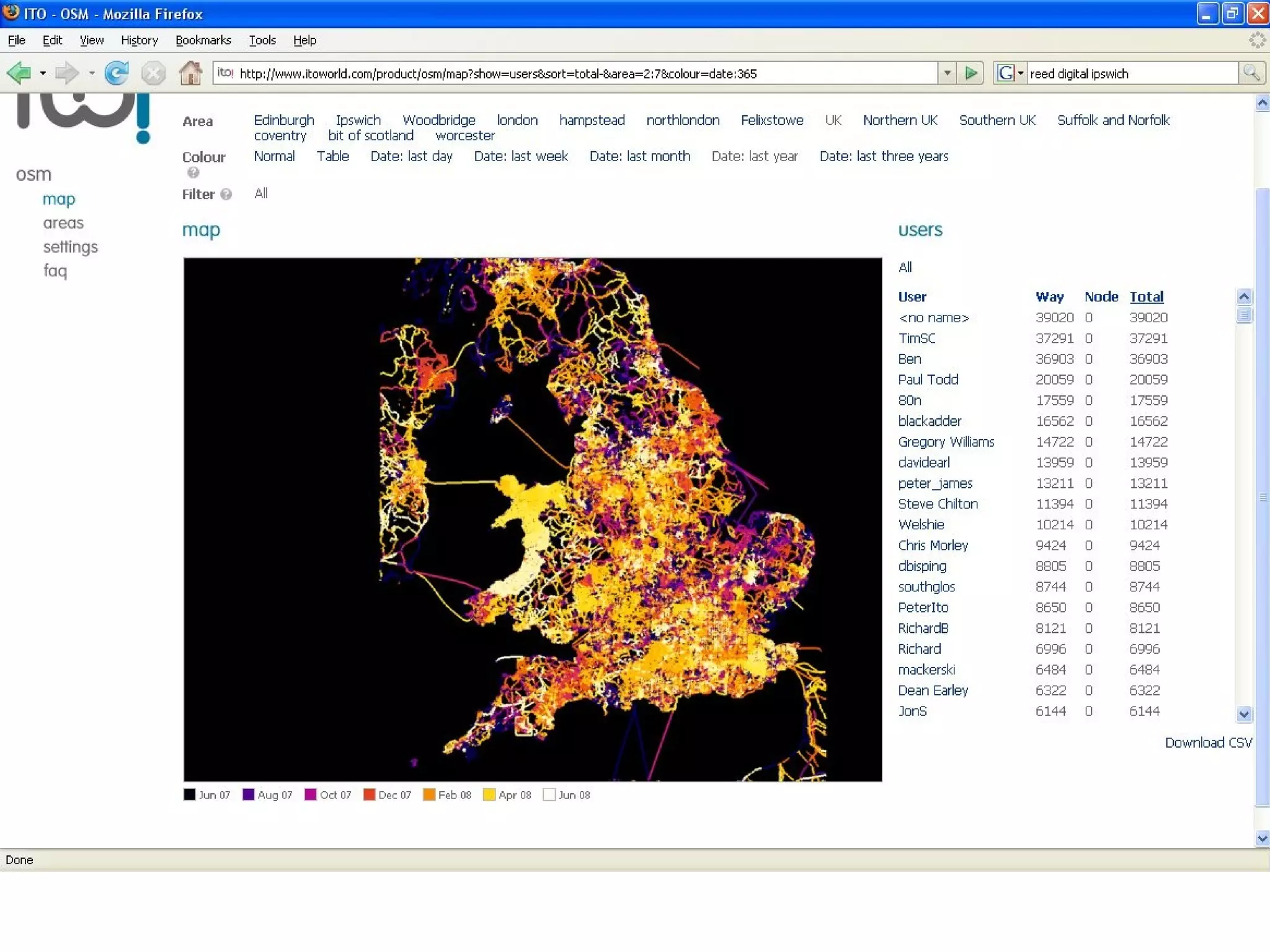Click the search magnifier icon

point(1251,73)
